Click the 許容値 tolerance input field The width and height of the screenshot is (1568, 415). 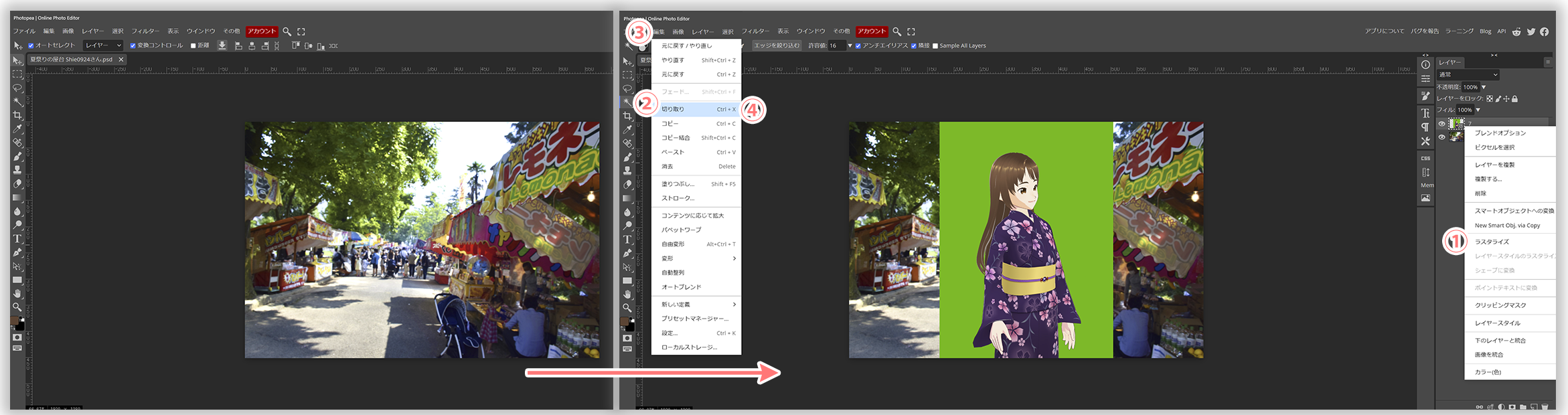tap(836, 46)
